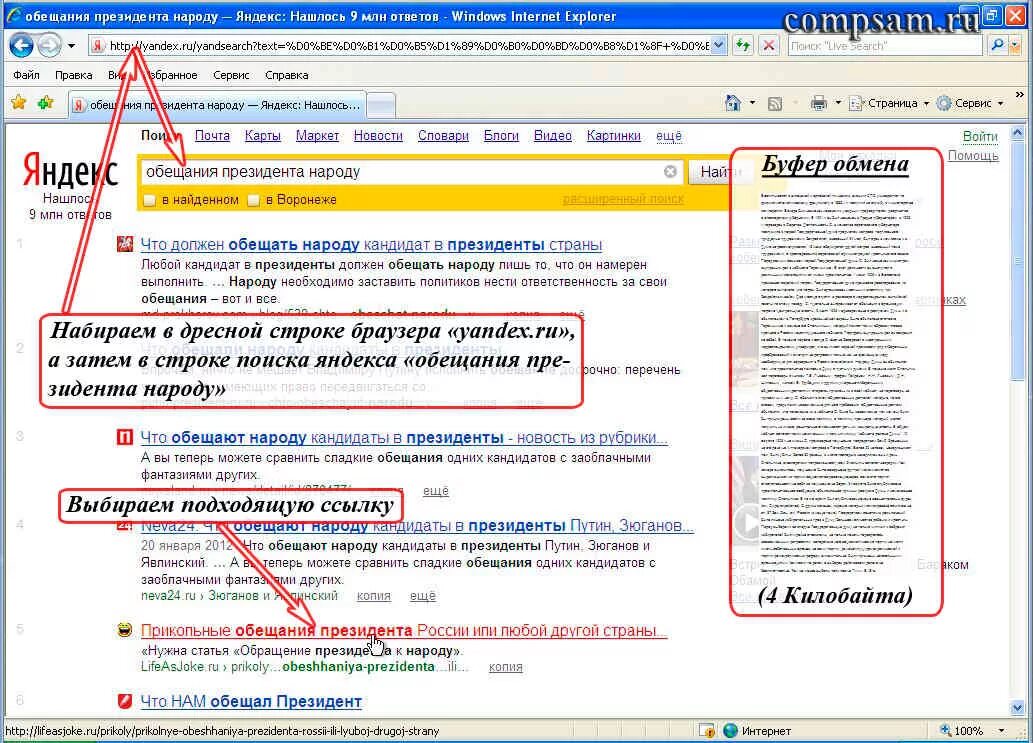Click the Live Search magnifier icon

click(x=997, y=45)
